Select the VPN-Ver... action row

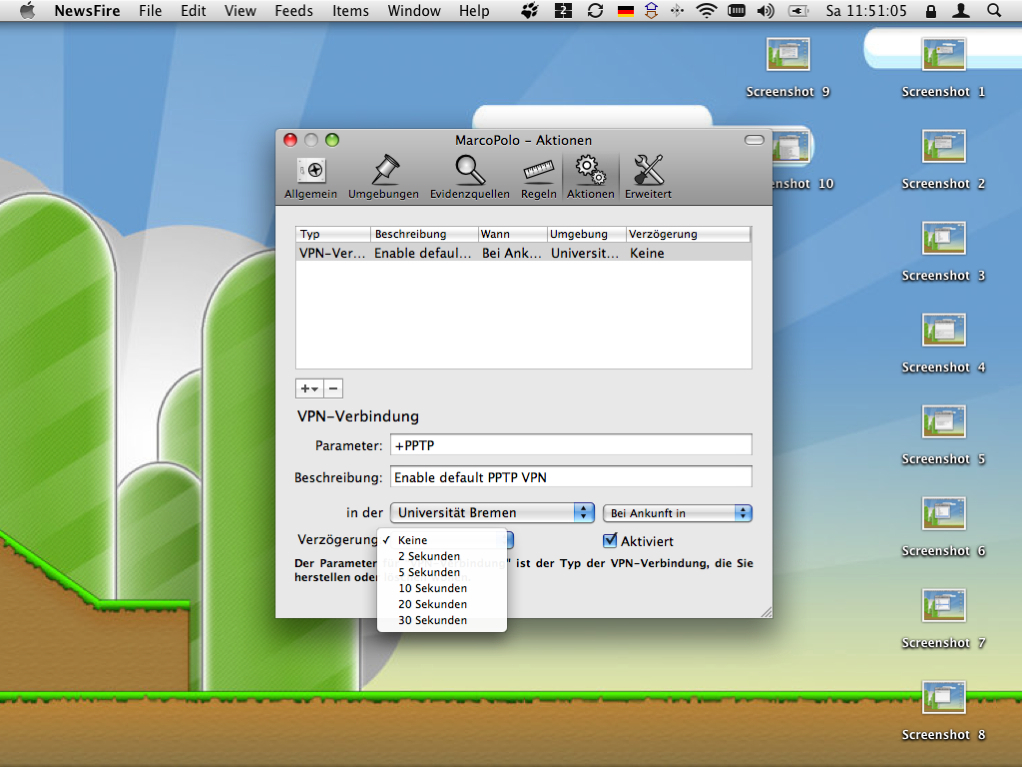(x=523, y=253)
